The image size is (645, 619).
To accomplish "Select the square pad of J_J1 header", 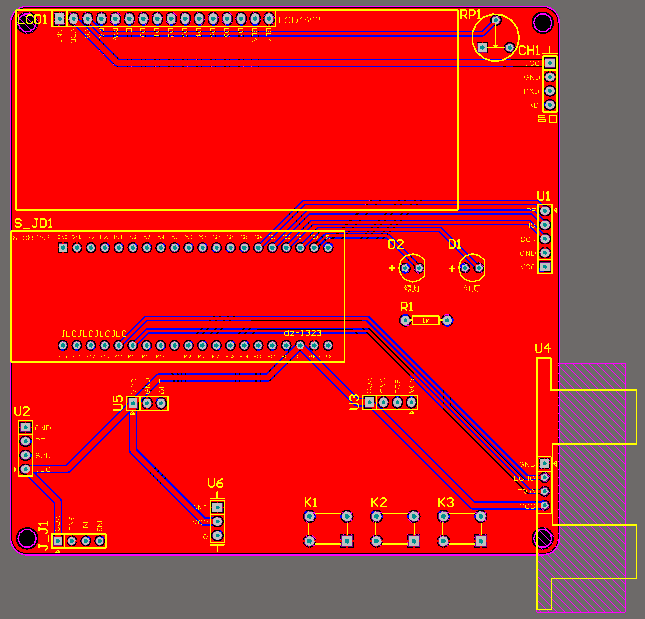I will [58, 540].
